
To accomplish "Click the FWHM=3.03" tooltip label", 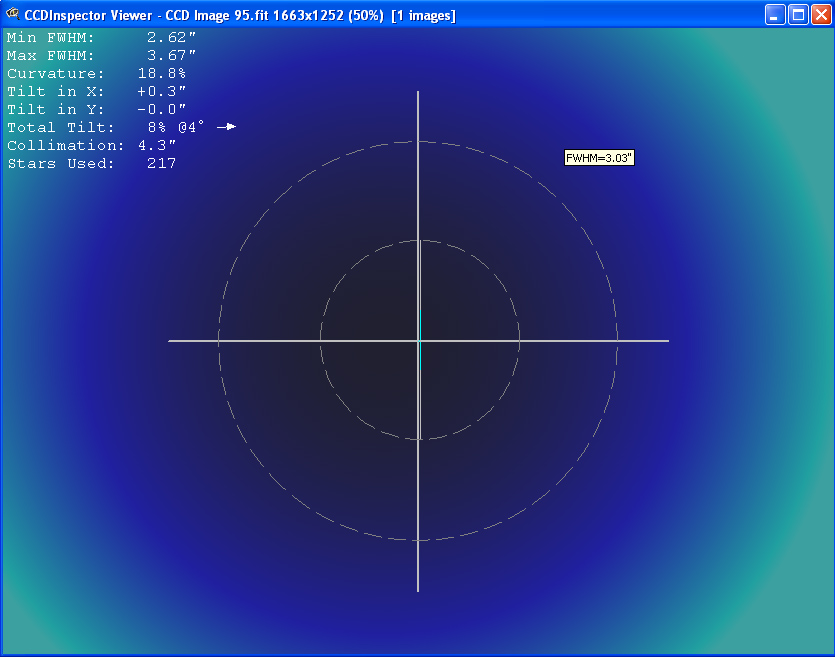I will coord(599,158).
